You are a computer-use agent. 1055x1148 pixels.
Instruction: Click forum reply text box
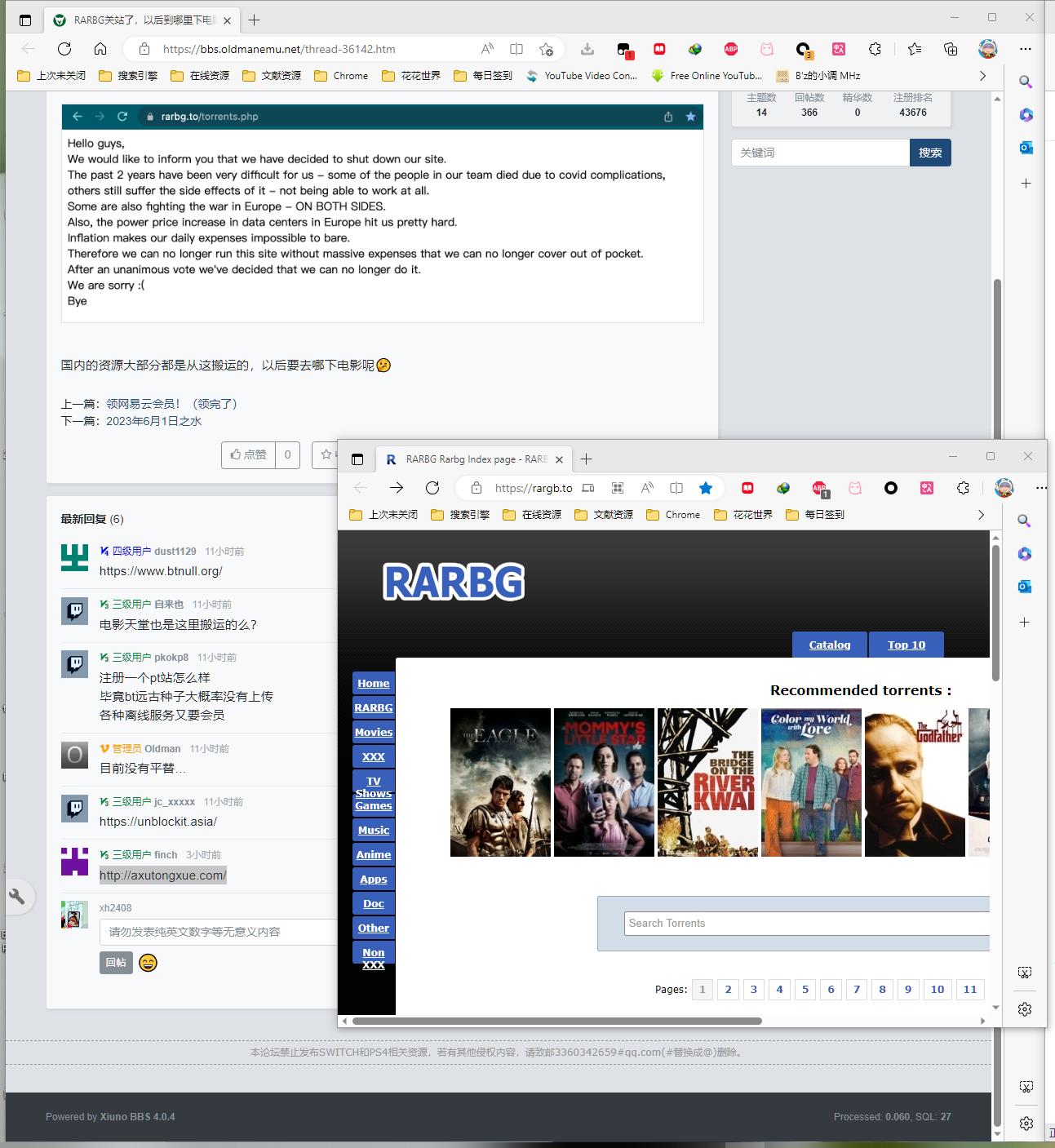coord(218,932)
